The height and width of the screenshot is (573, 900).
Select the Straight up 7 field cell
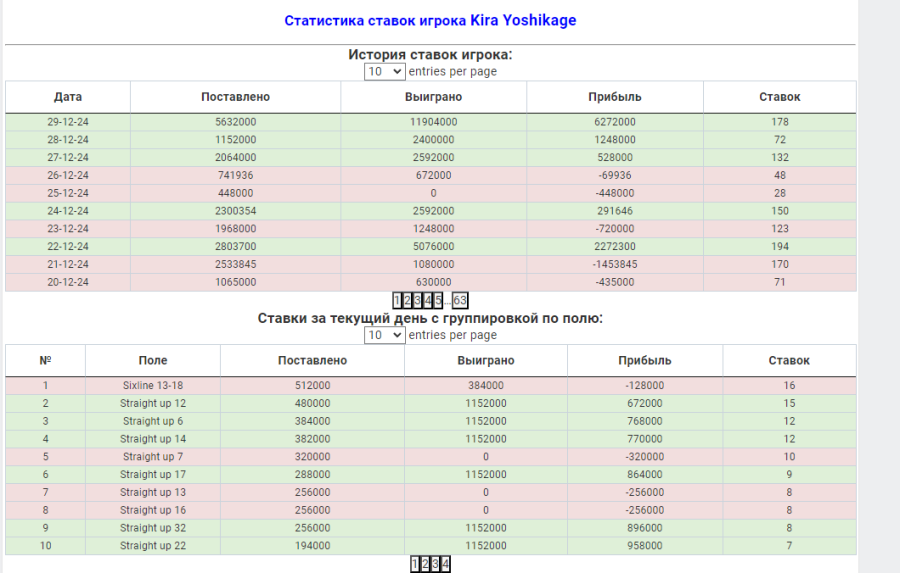tap(153, 456)
